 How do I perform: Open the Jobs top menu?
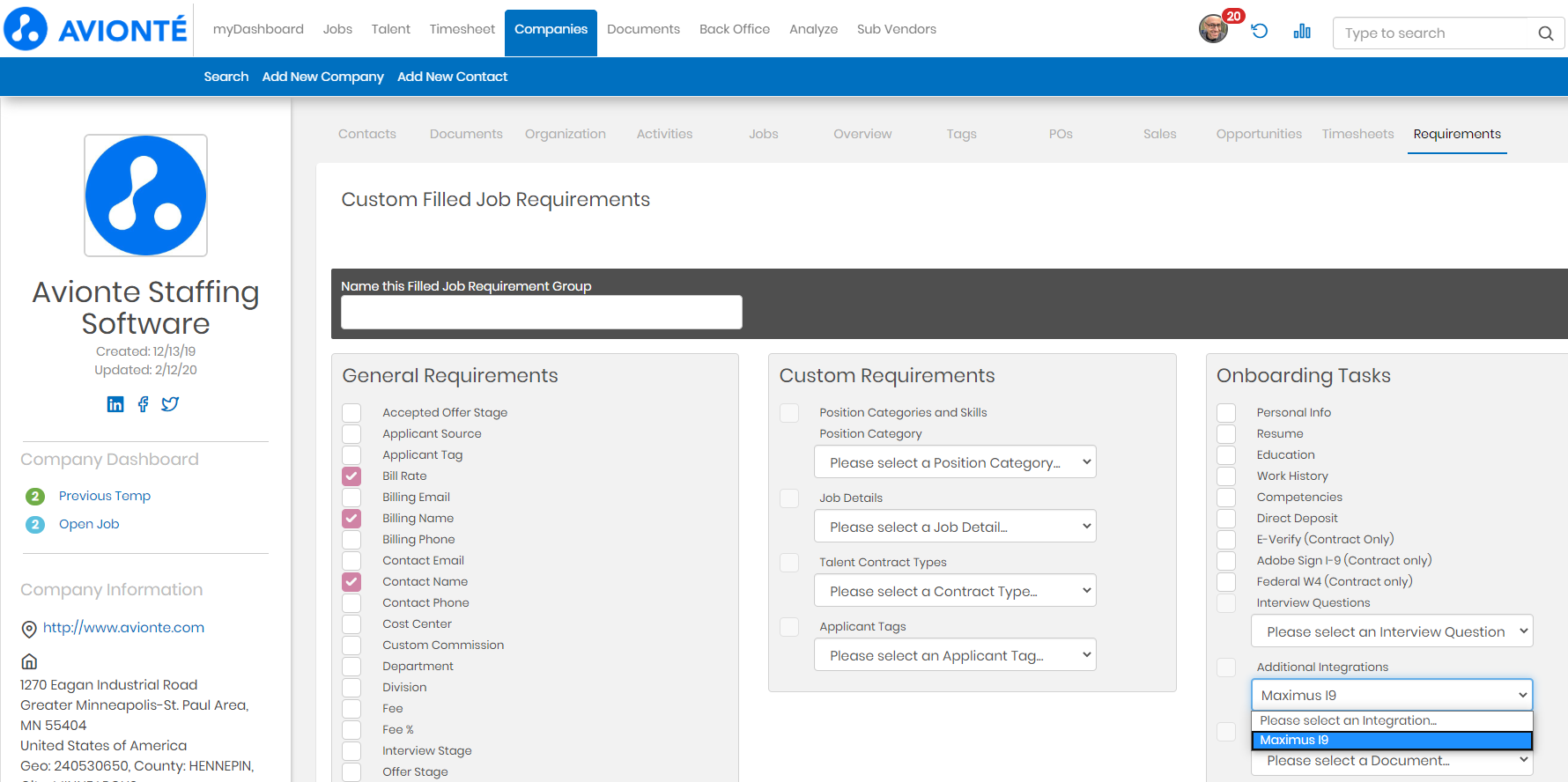(x=337, y=29)
